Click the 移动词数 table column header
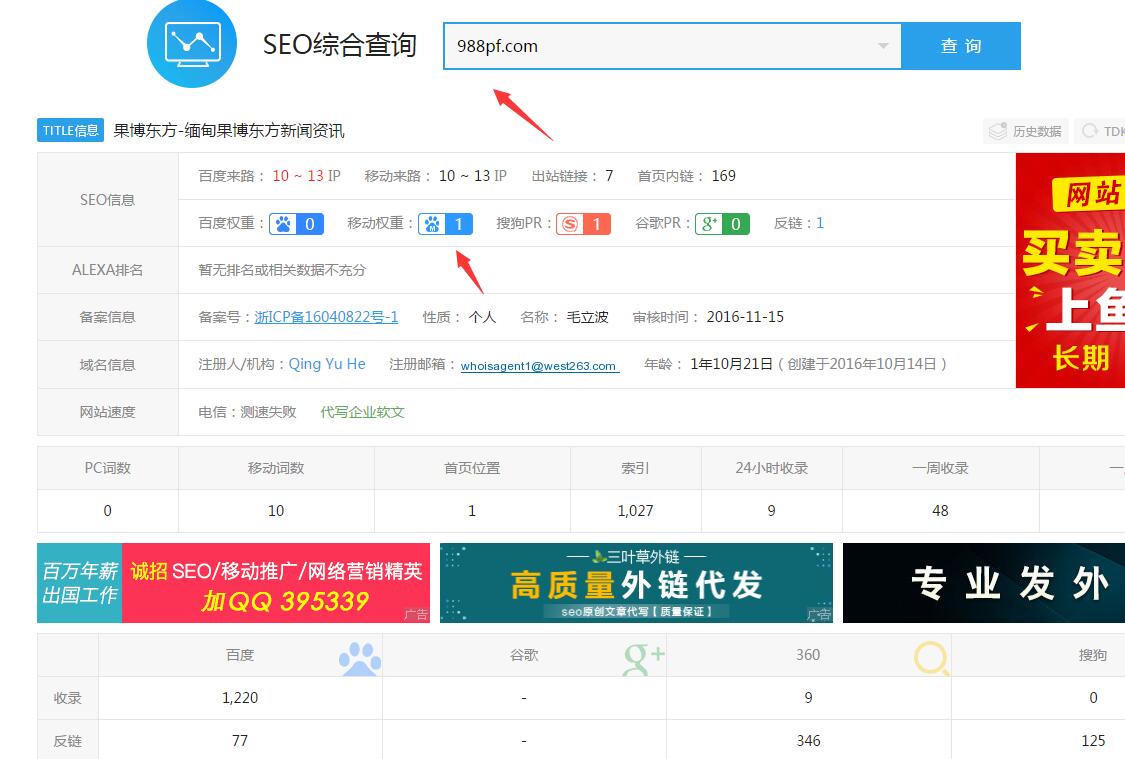The height and width of the screenshot is (759, 1125). [x=276, y=467]
